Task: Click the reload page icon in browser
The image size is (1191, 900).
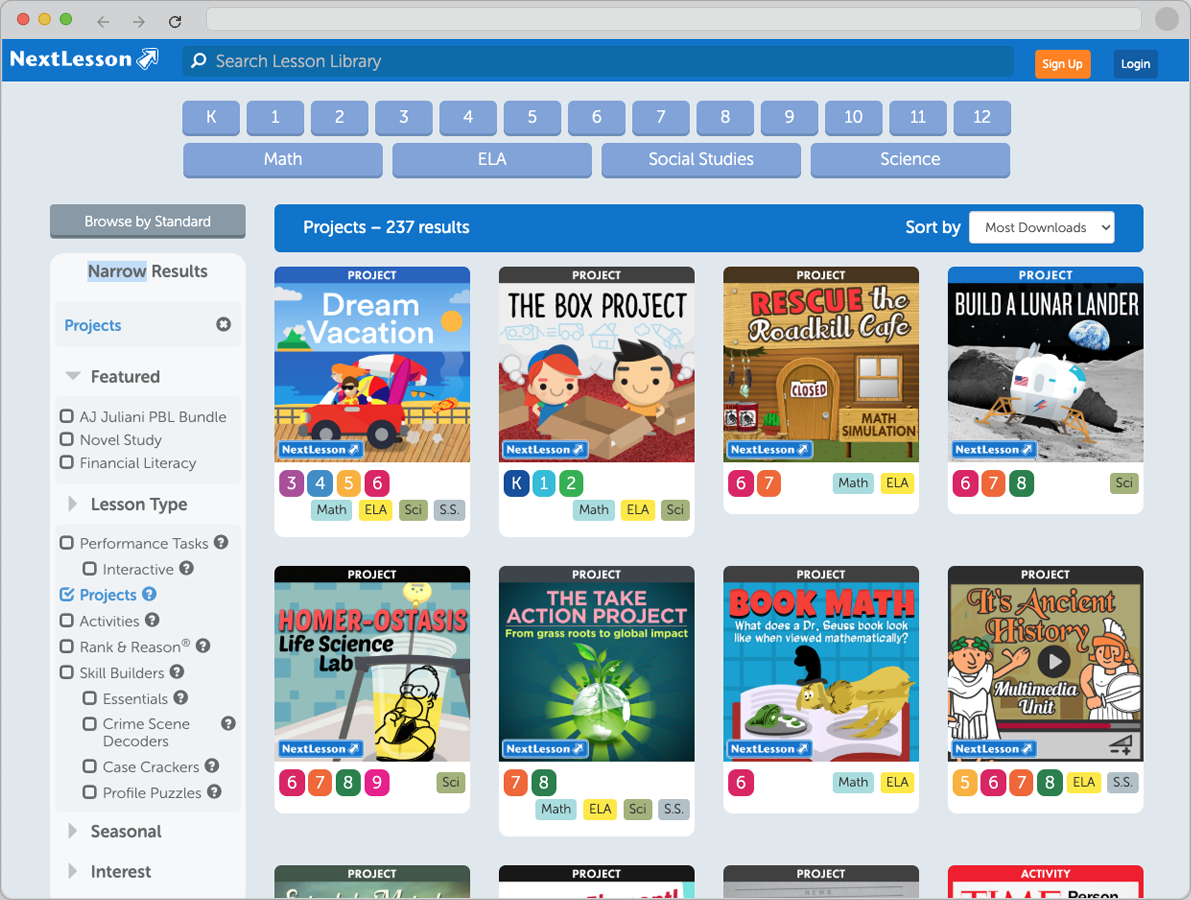Action: tap(175, 21)
